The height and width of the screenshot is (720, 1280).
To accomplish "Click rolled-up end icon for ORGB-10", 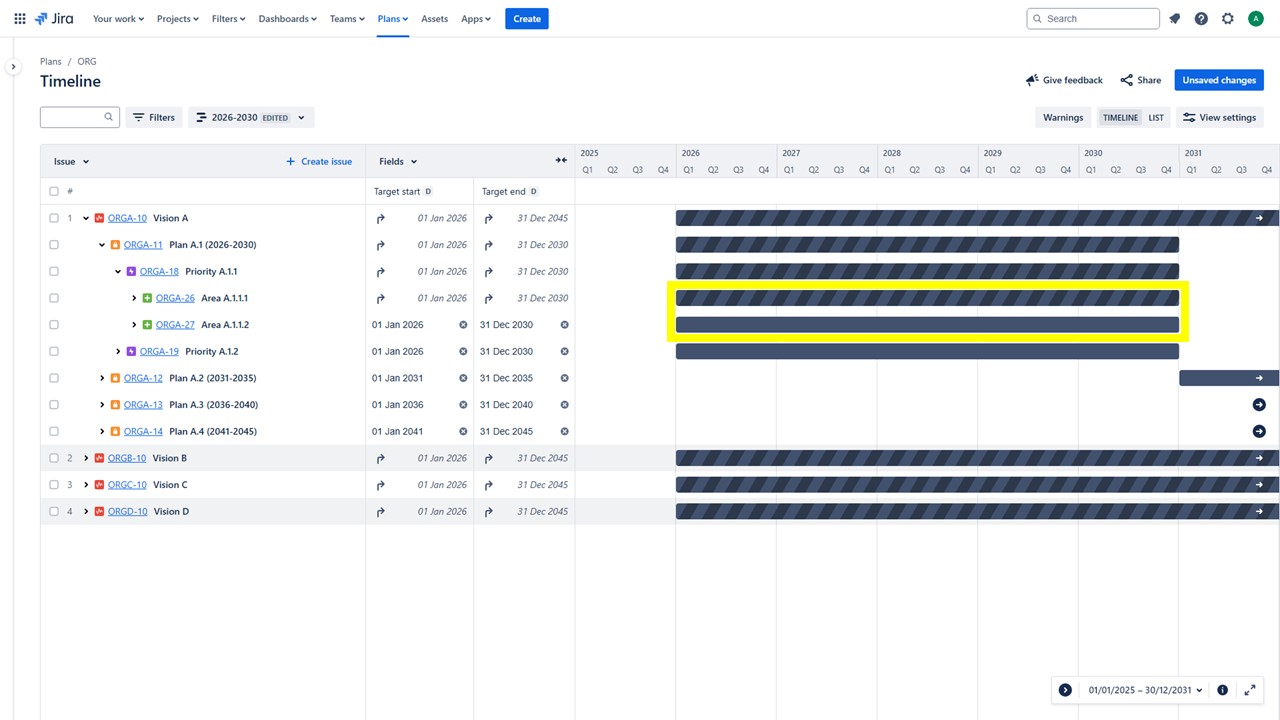I will point(488,458).
